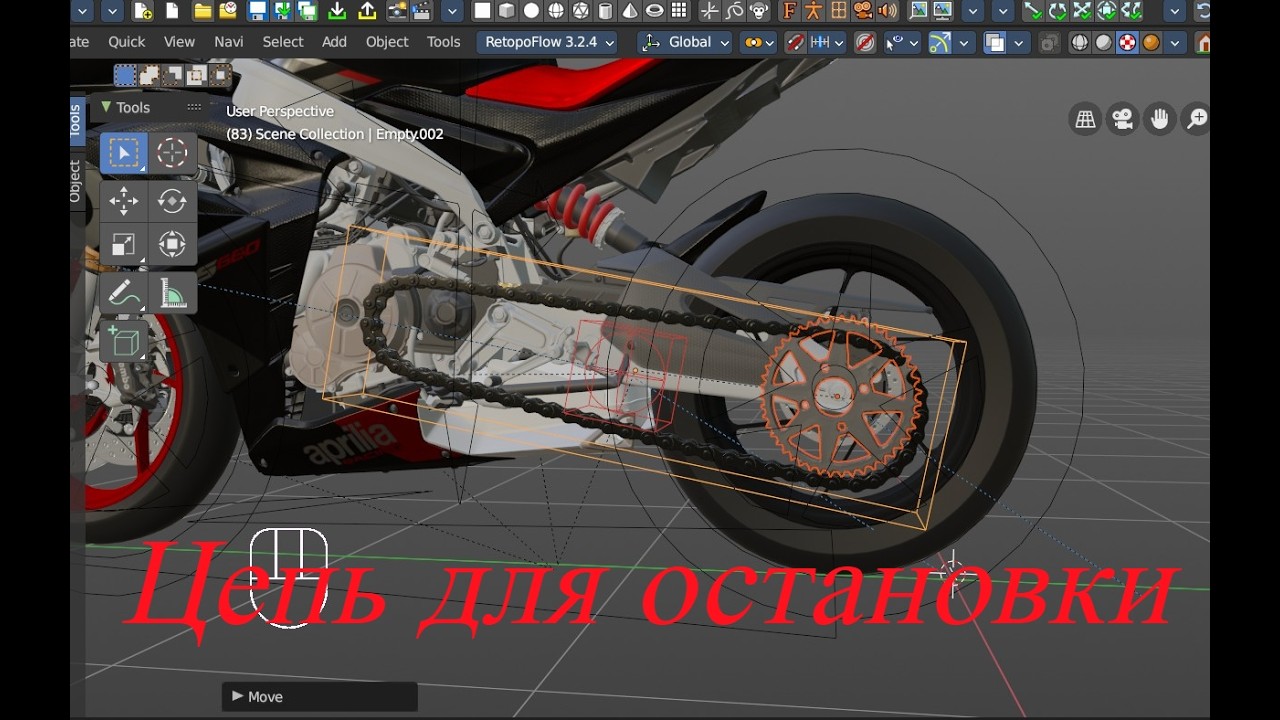Click the render image camera icon
This screenshot has width=1280, height=720.
click(397, 11)
